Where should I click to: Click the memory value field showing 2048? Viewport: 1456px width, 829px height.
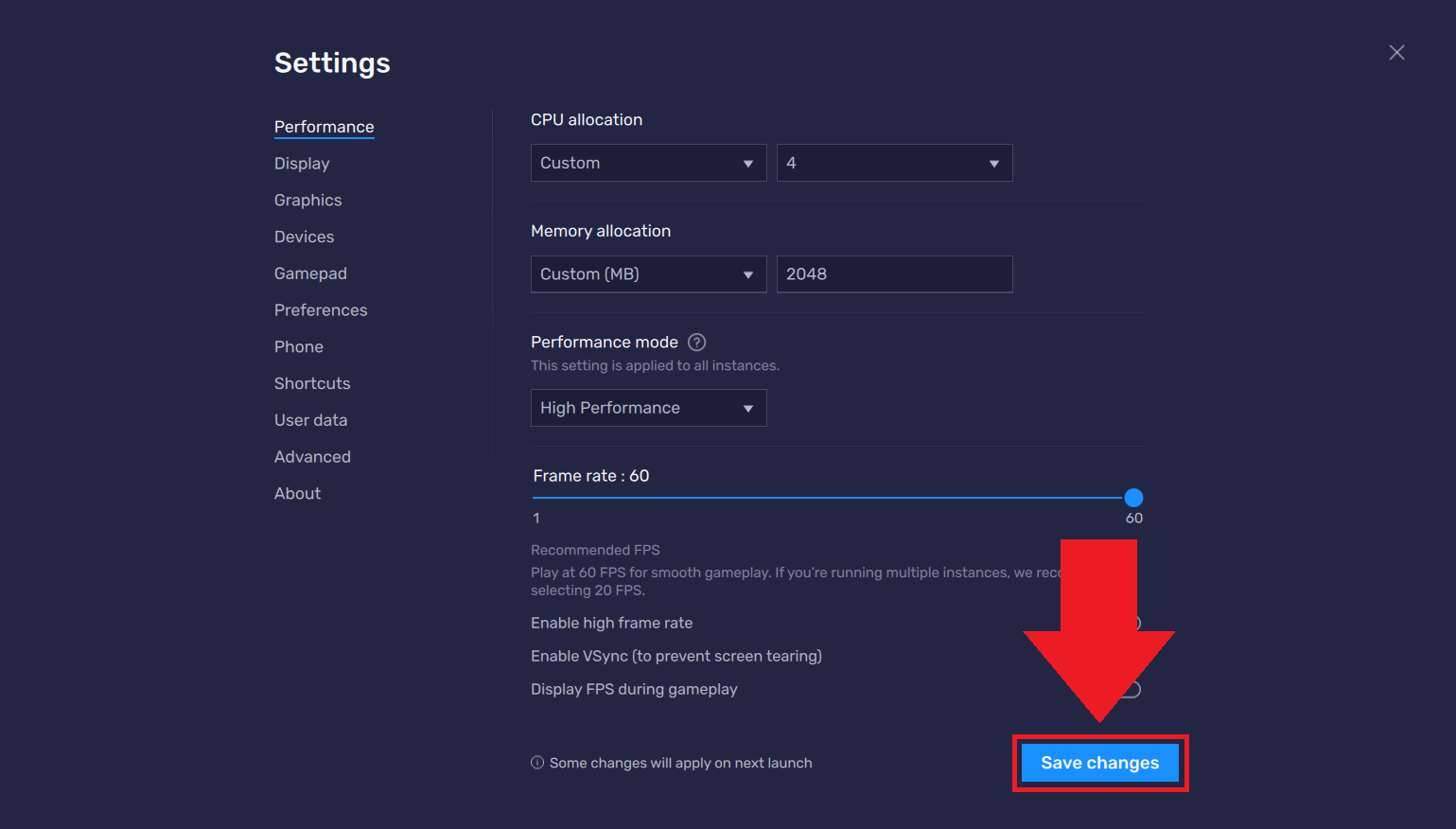(894, 274)
